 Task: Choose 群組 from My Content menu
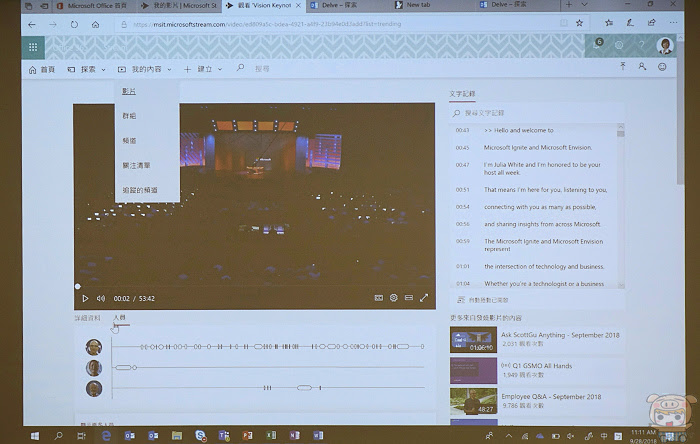point(129,116)
